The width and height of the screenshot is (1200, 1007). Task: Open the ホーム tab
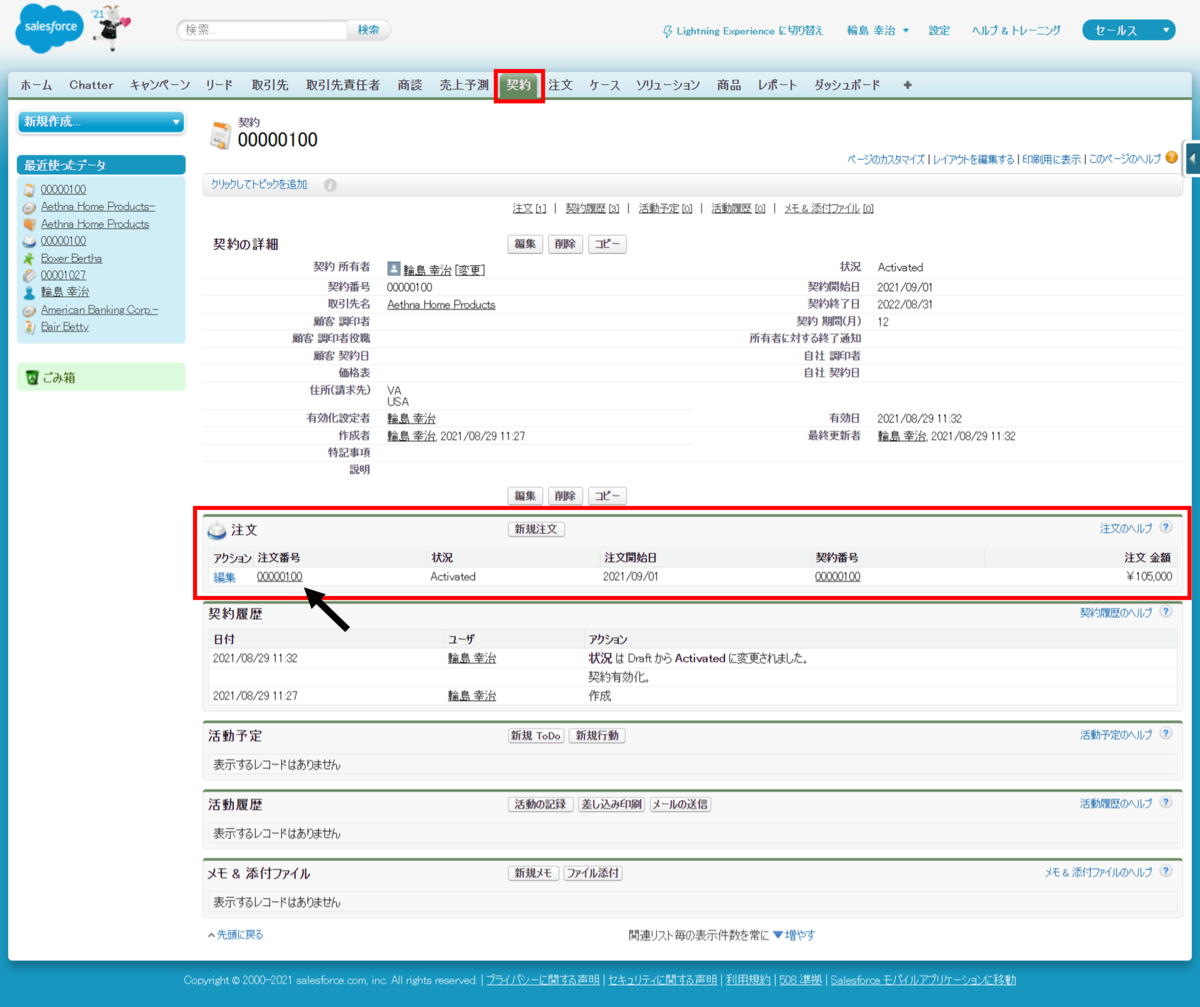[36, 86]
